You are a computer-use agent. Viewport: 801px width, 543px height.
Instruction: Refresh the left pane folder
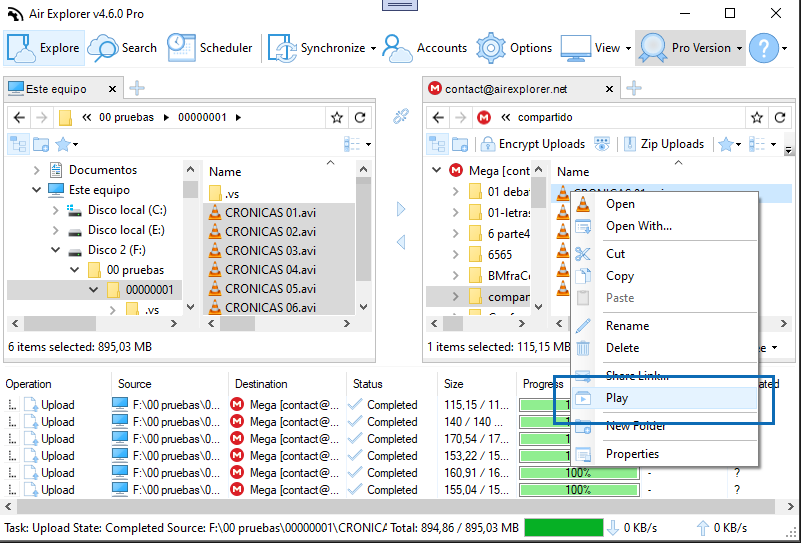pyautogui.click(x=360, y=118)
